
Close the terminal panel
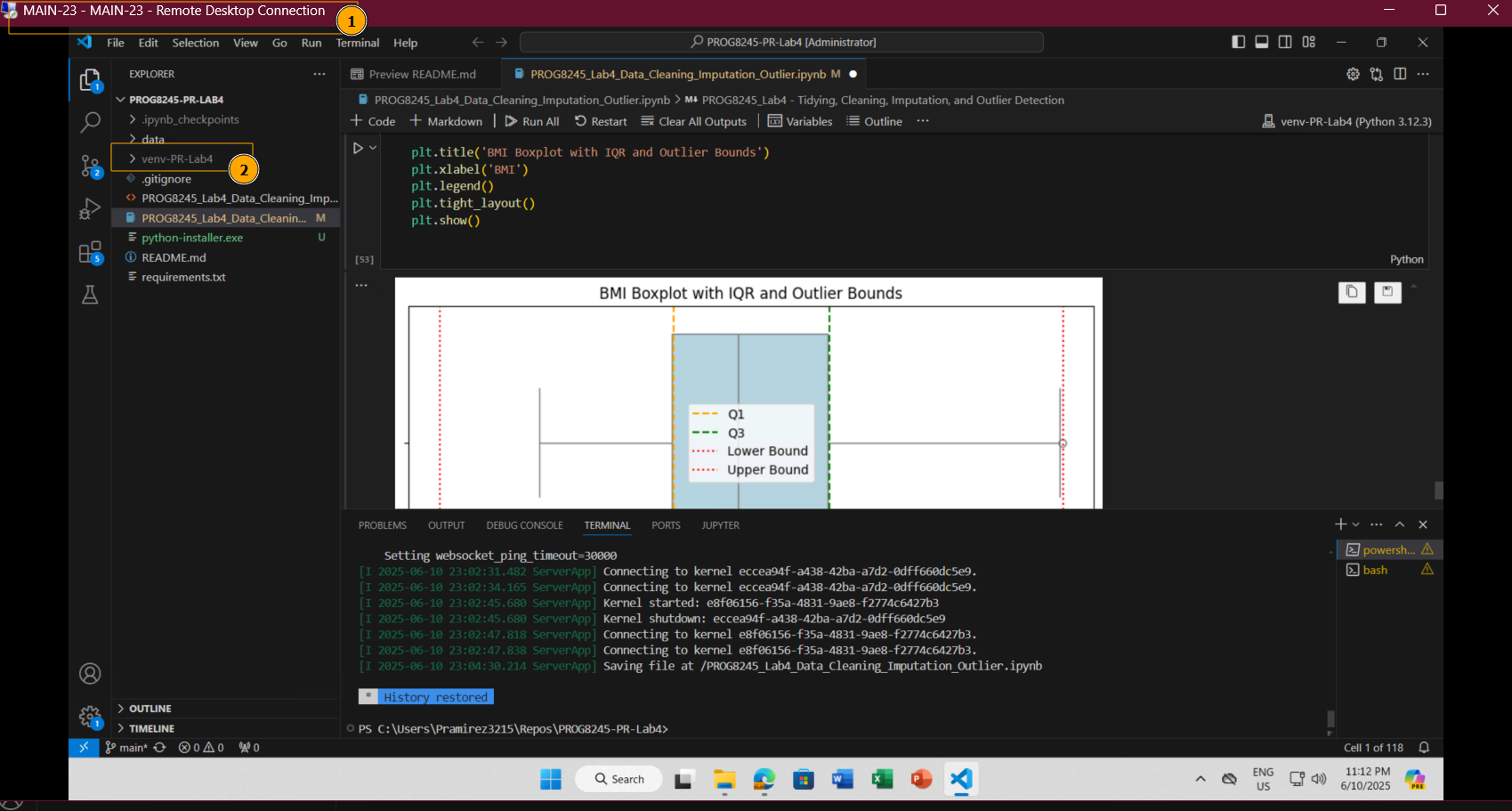(1423, 524)
